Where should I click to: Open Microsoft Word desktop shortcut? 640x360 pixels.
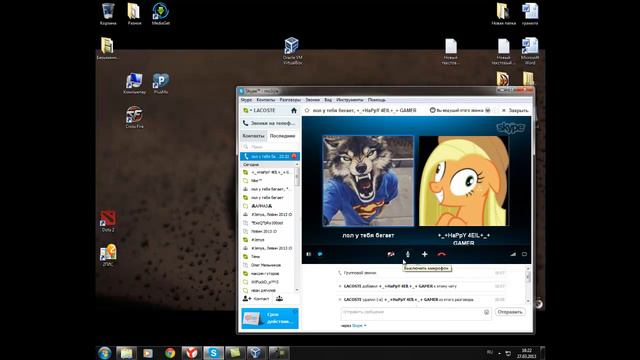pyautogui.click(x=530, y=51)
